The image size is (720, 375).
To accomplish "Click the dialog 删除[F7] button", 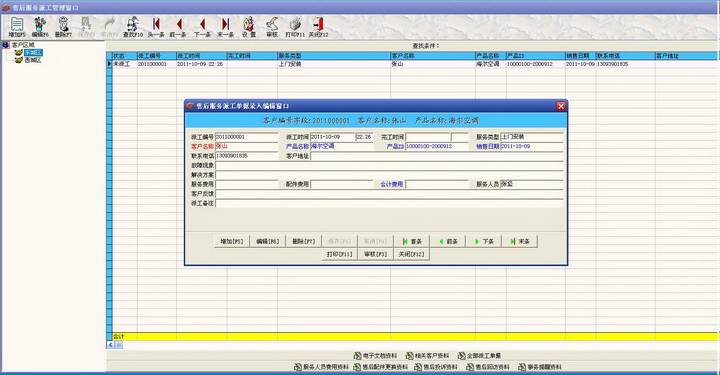I will click(304, 241).
